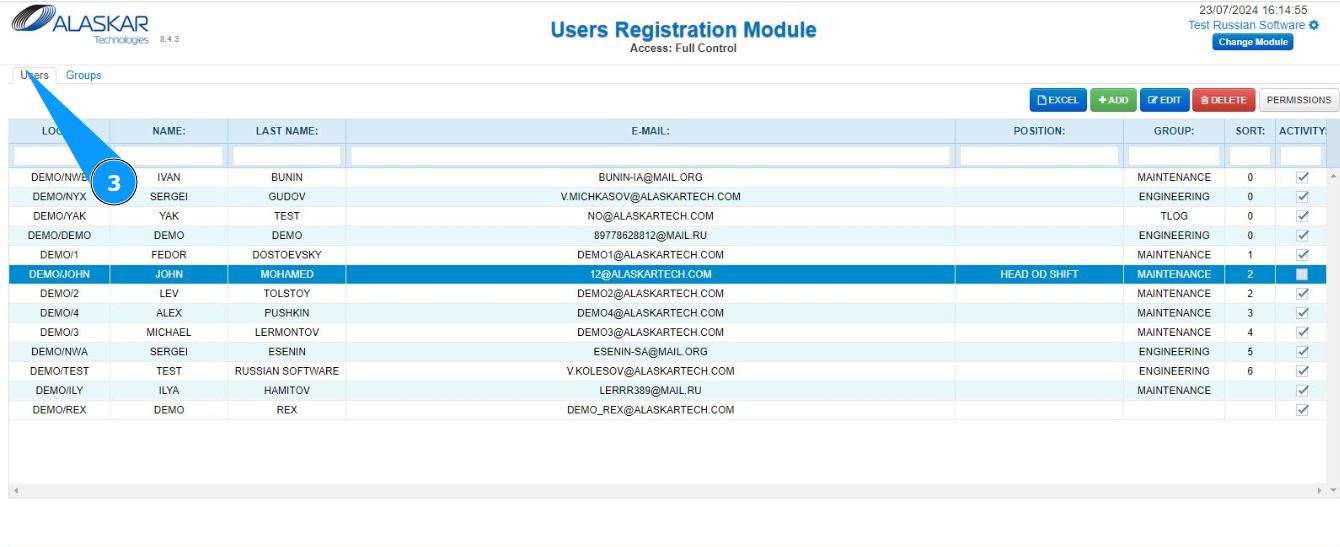Focus the POSITION filter input field

pyautogui.click(x=1039, y=156)
